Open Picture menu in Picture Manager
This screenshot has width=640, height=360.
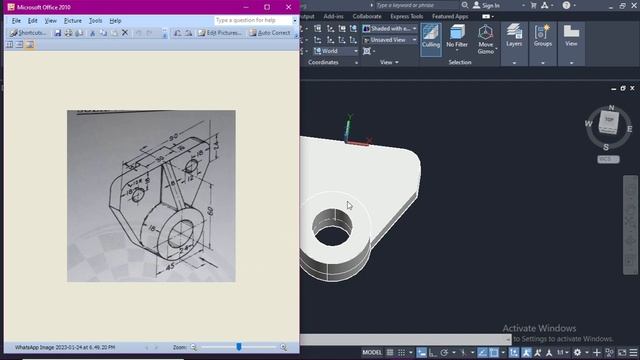(x=73, y=20)
